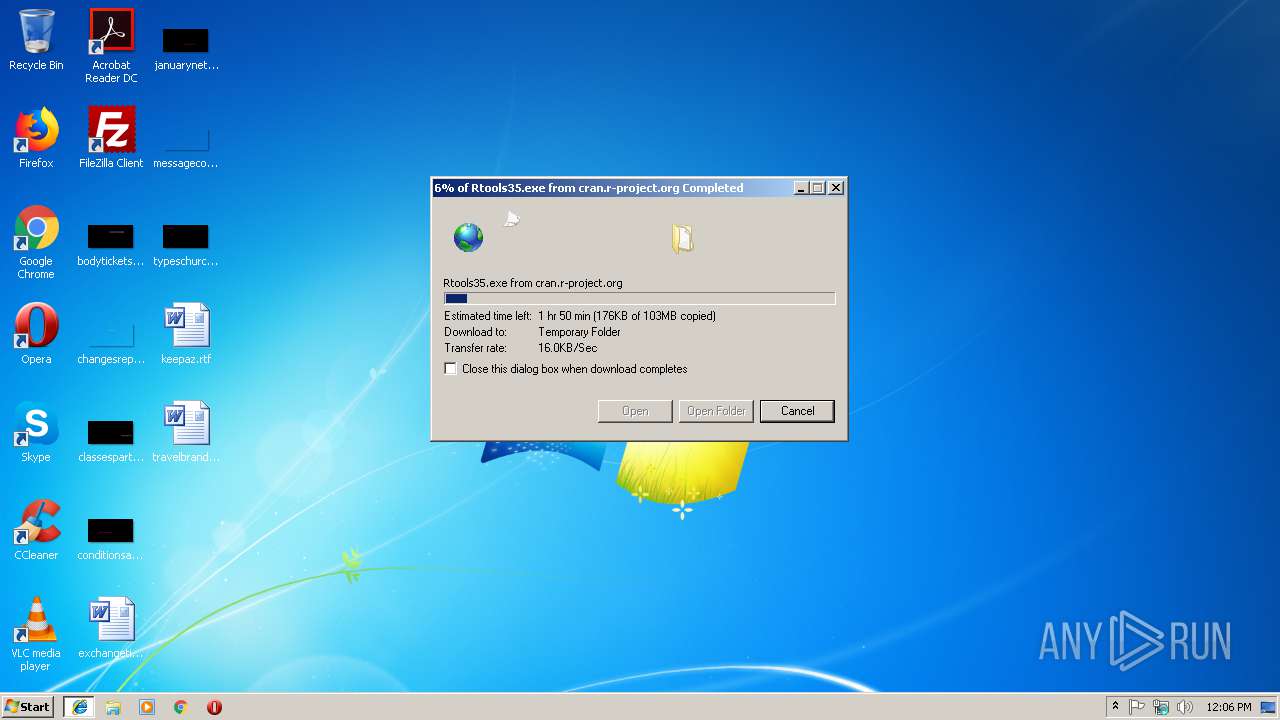The width and height of the screenshot is (1280, 720).
Task: Launch FileZilla Client shortcut
Action: pyautogui.click(x=111, y=138)
